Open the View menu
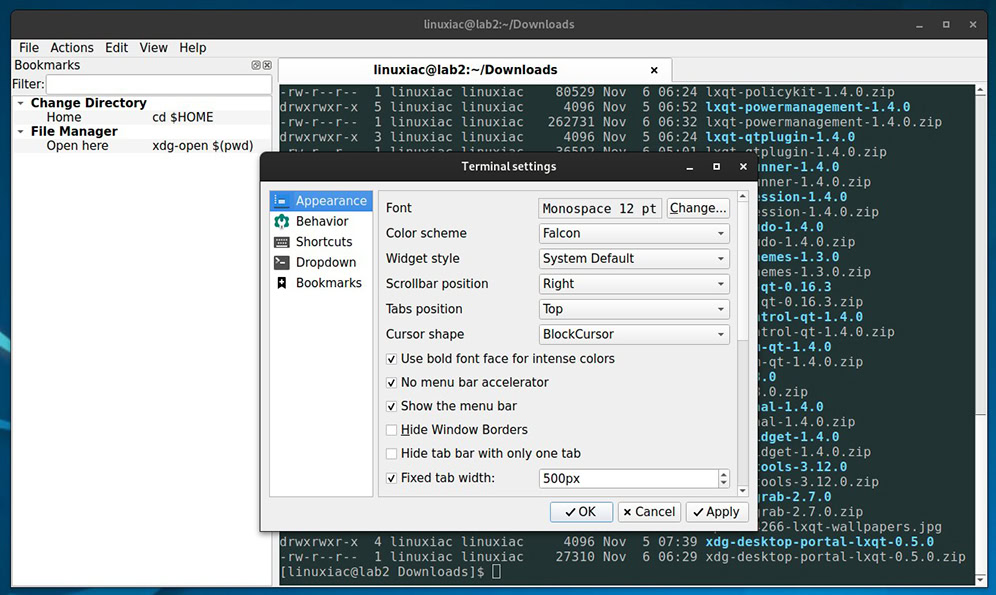Viewport: 996px width, 595px height. pyautogui.click(x=153, y=48)
